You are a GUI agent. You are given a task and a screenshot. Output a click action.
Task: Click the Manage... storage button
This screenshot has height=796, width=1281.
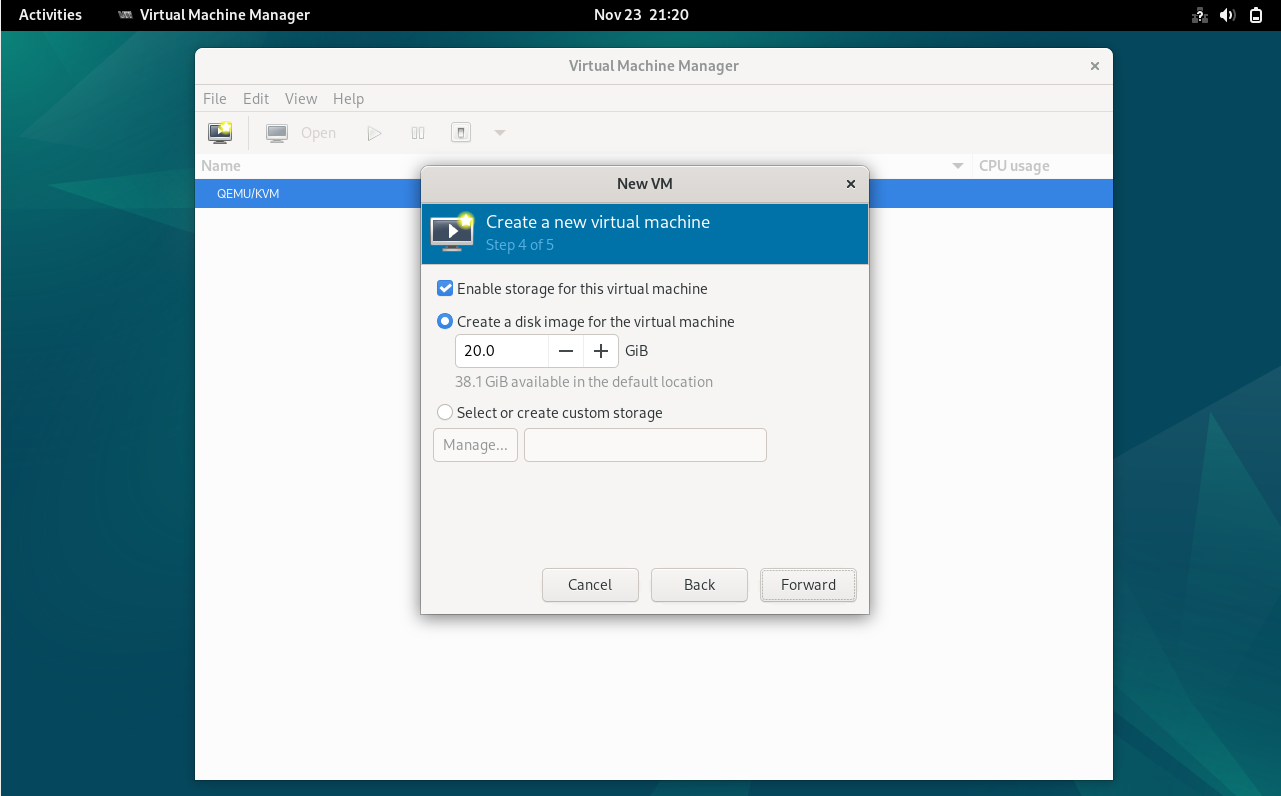[475, 445]
